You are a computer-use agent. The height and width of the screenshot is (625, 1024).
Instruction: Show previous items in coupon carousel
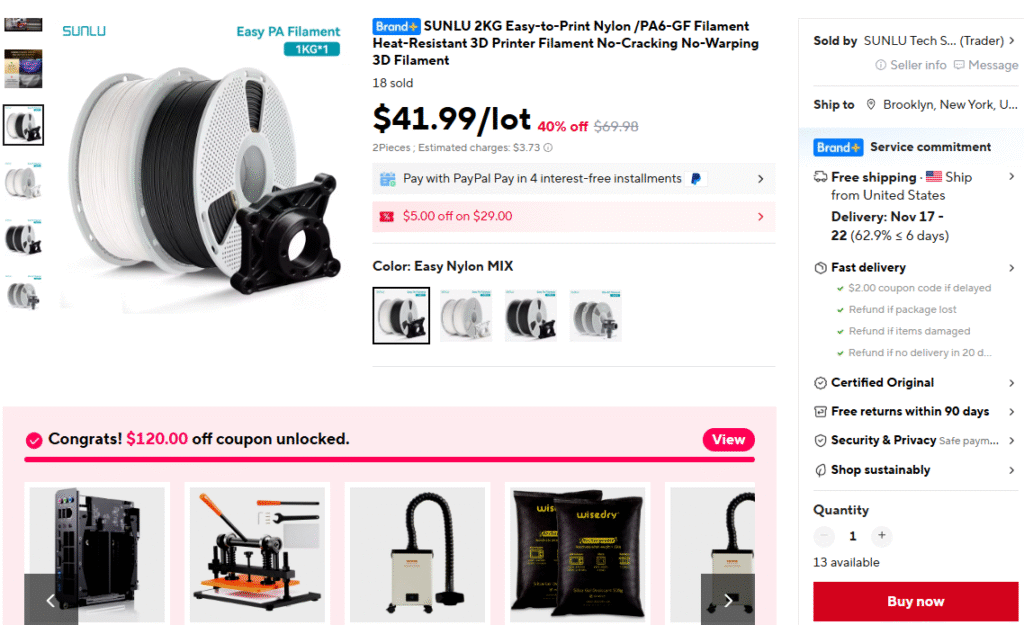pos(51,600)
